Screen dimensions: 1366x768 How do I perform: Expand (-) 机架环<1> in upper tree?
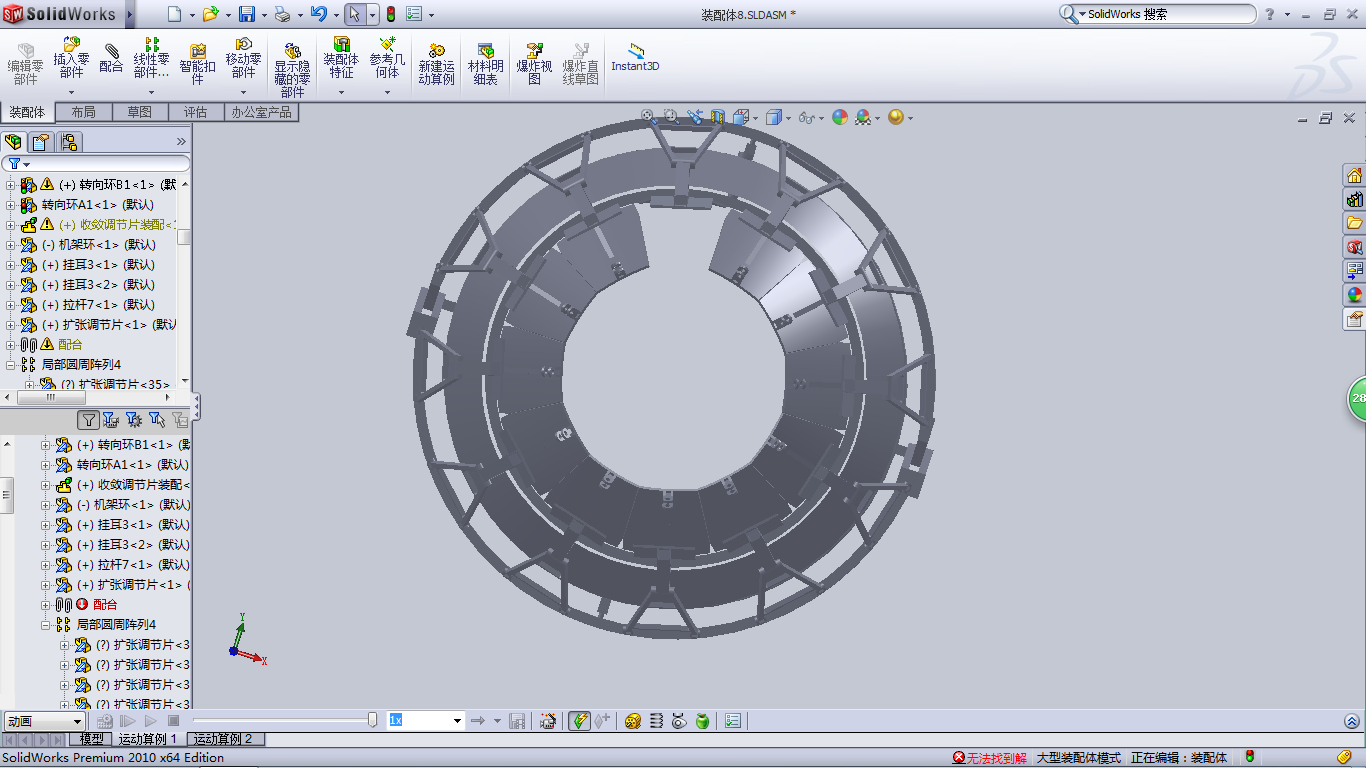click(x=11, y=244)
